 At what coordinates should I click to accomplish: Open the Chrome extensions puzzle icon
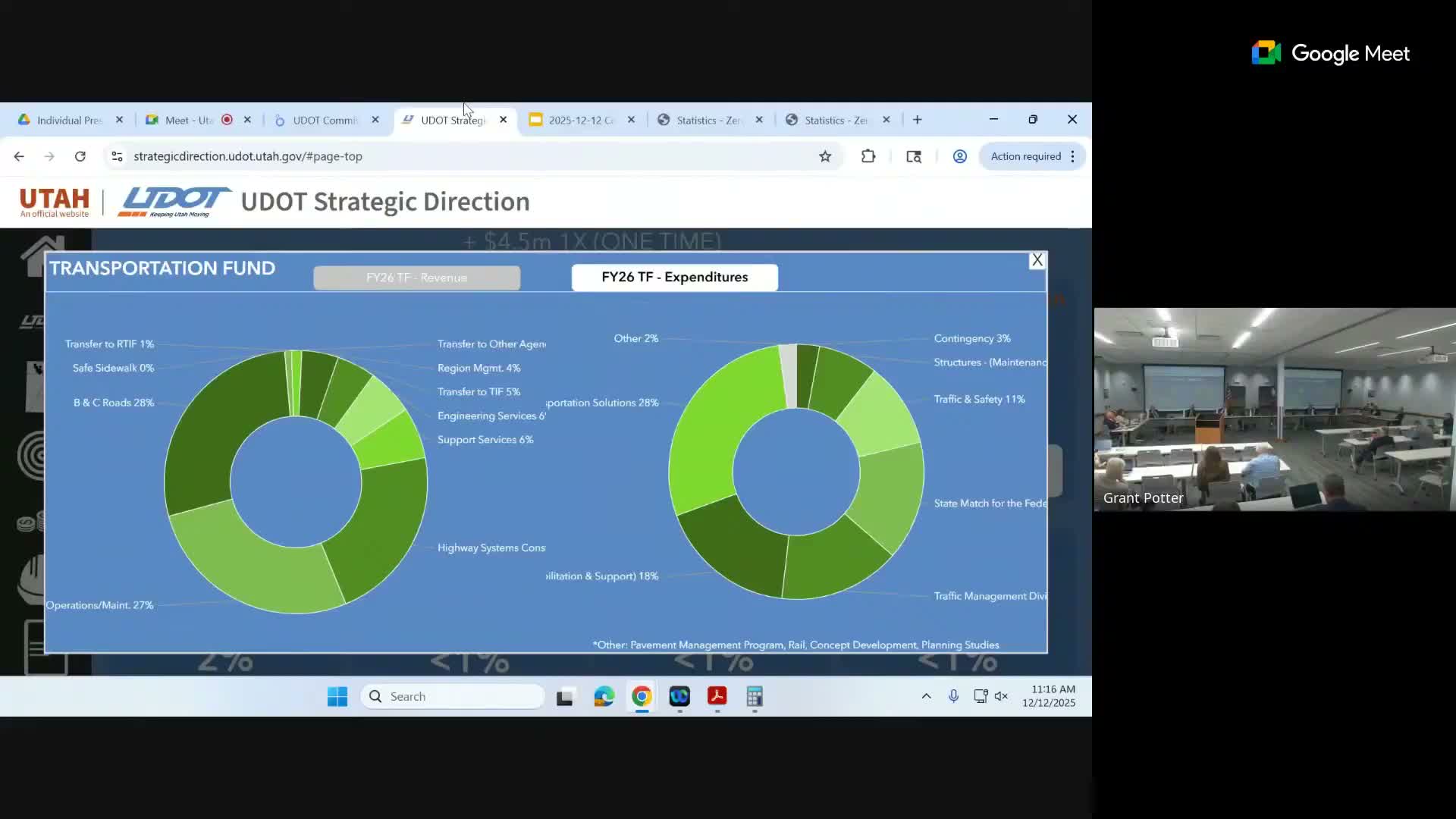click(868, 156)
